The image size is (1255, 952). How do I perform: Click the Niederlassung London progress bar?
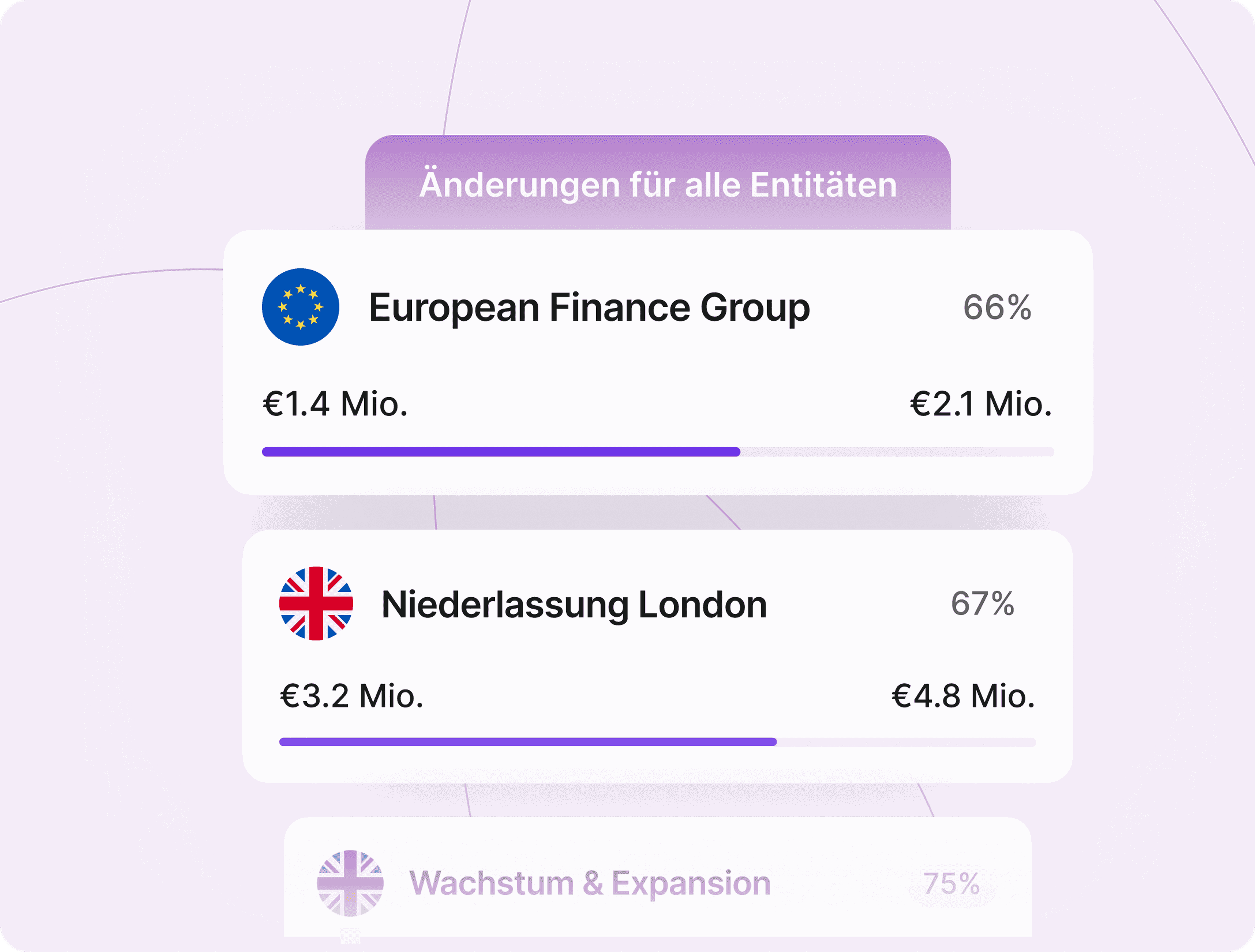coord(657,742)
